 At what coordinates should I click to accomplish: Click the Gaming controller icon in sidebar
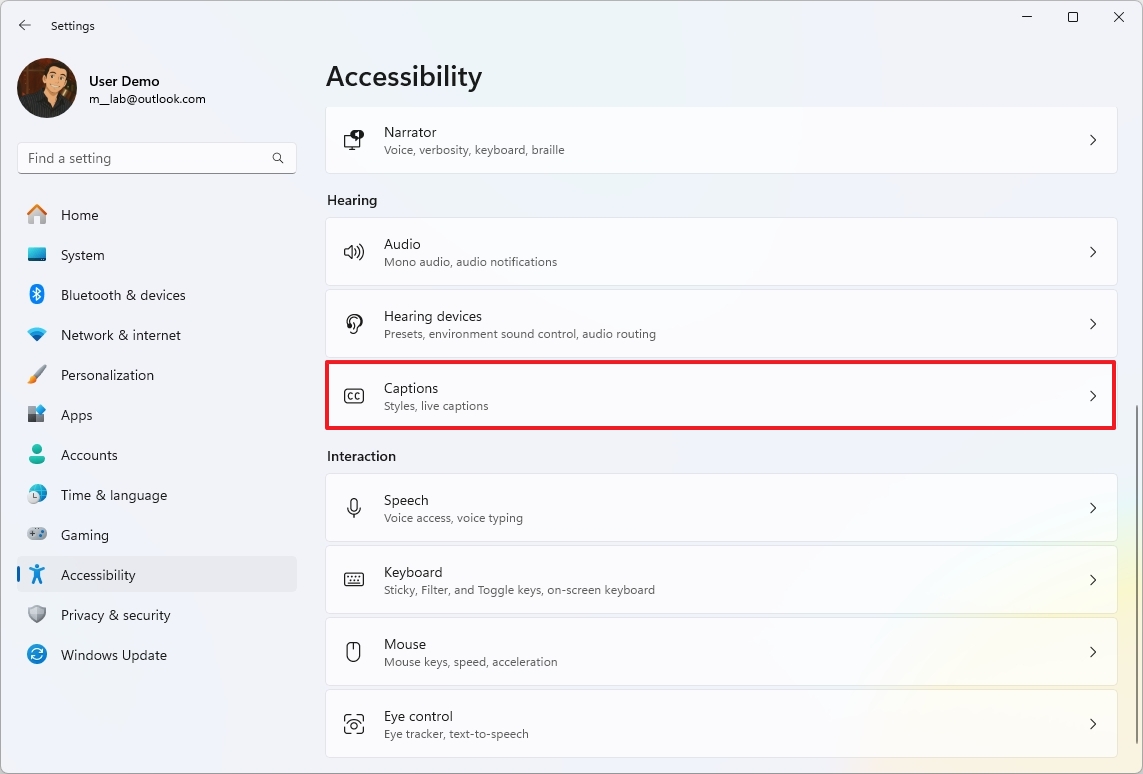[x=37, y=535]
